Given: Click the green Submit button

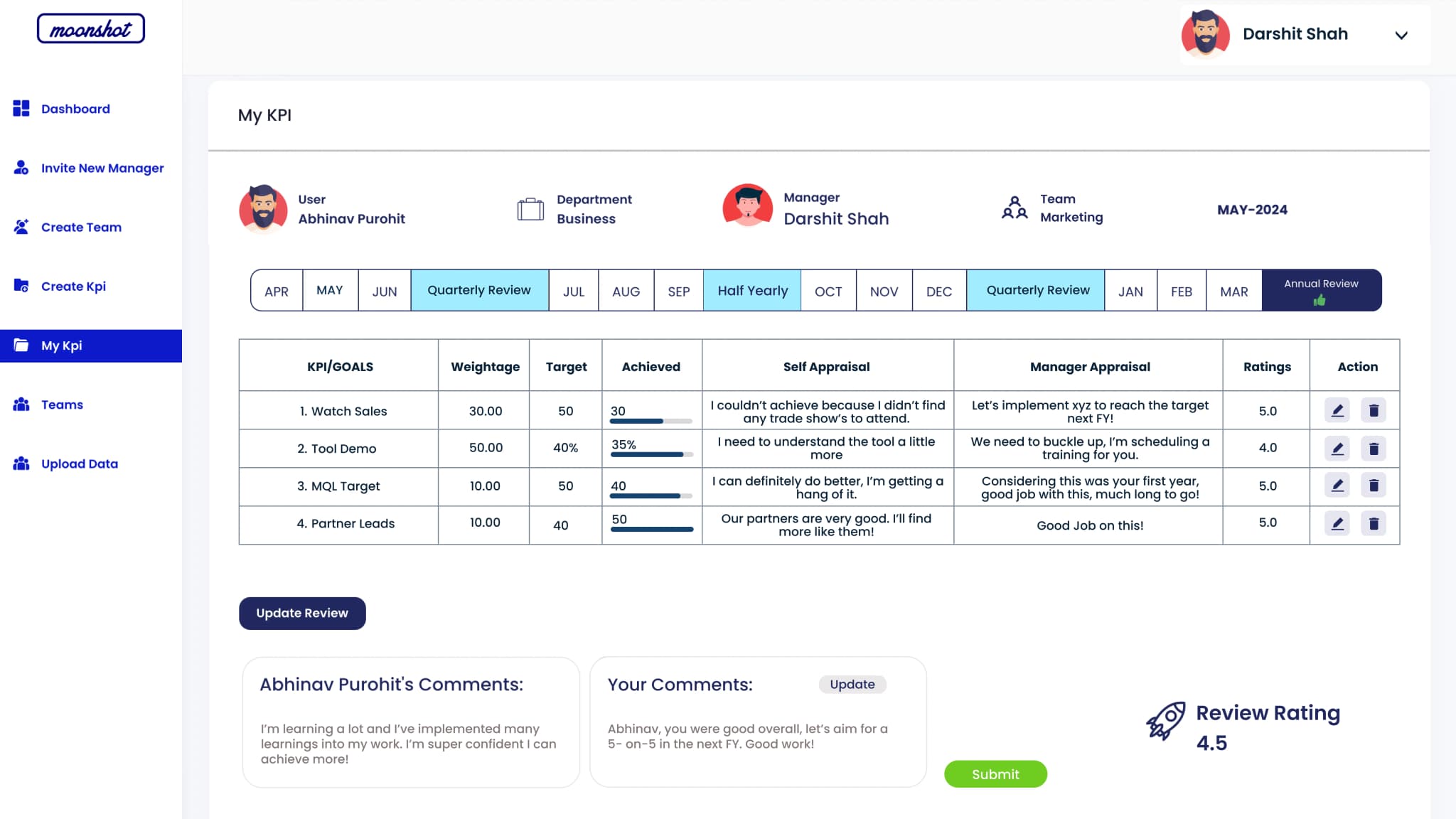Looking at the screenshot, I should click(995, 774).
